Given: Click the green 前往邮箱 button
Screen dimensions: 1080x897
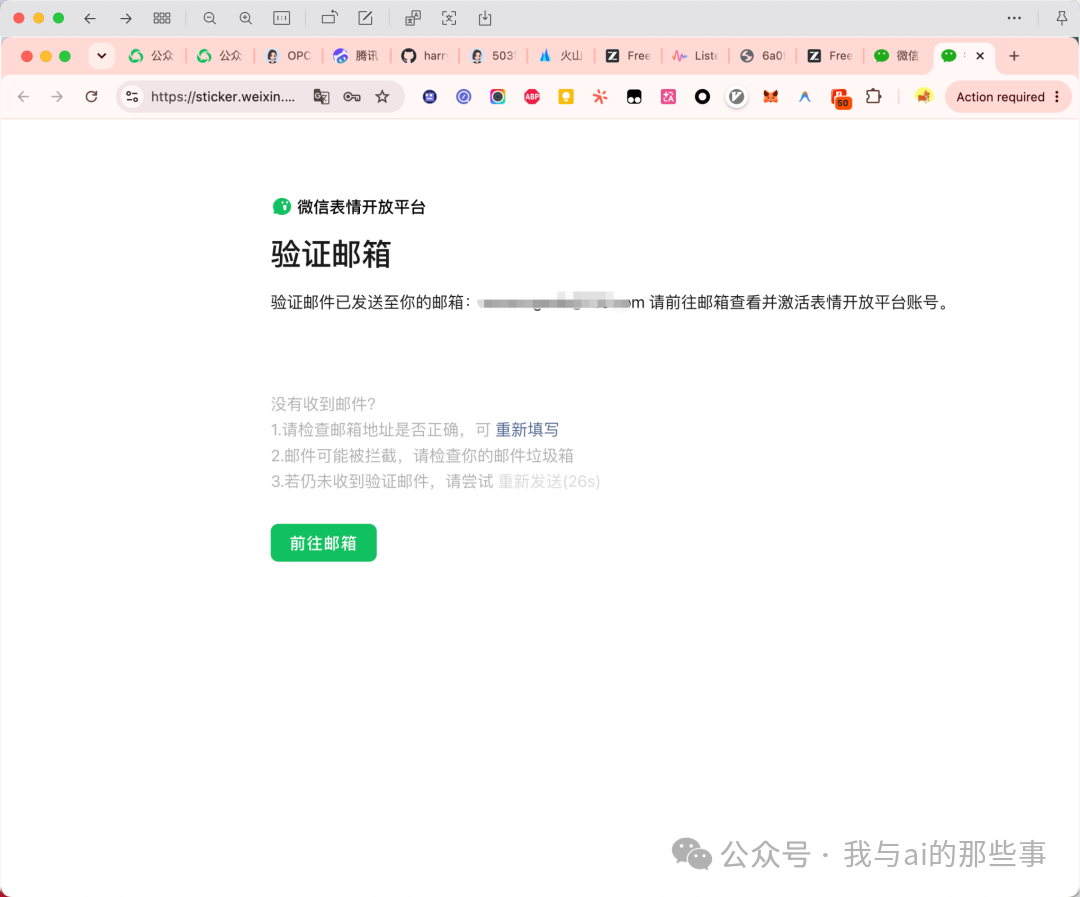Looking at the screenshot, I should 324,543.
